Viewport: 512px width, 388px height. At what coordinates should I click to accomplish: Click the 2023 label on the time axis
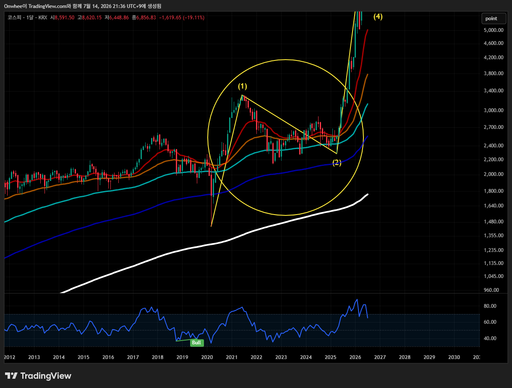281,357
